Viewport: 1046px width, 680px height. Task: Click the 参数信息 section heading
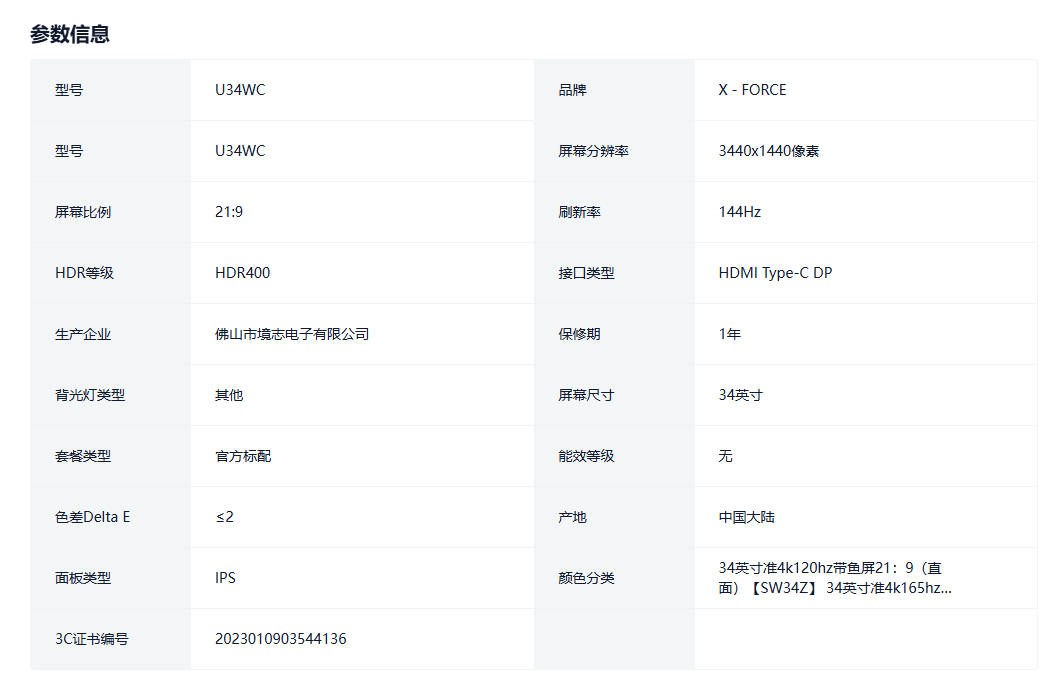[x=70, y=34]
